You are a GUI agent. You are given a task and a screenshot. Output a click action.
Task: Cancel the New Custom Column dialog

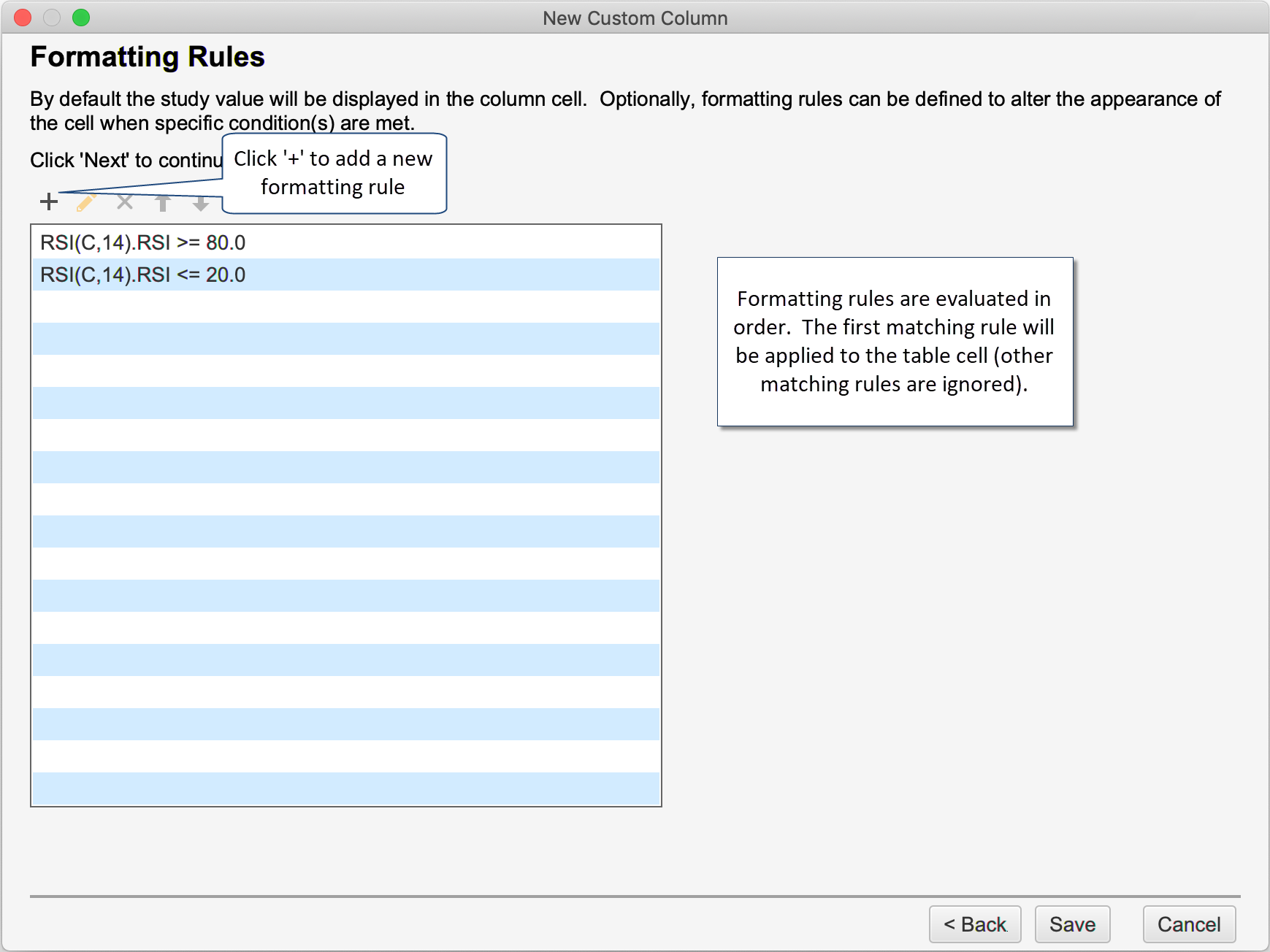click(1188, 924)
